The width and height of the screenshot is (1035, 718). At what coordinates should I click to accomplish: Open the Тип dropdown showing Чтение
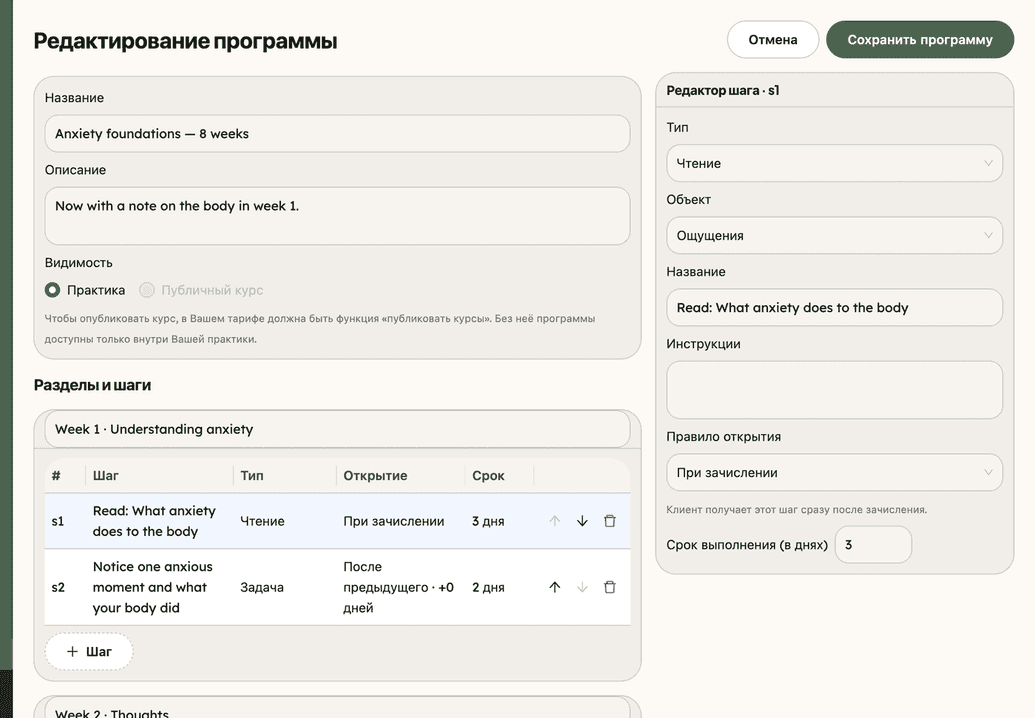[x=834, y=164]
